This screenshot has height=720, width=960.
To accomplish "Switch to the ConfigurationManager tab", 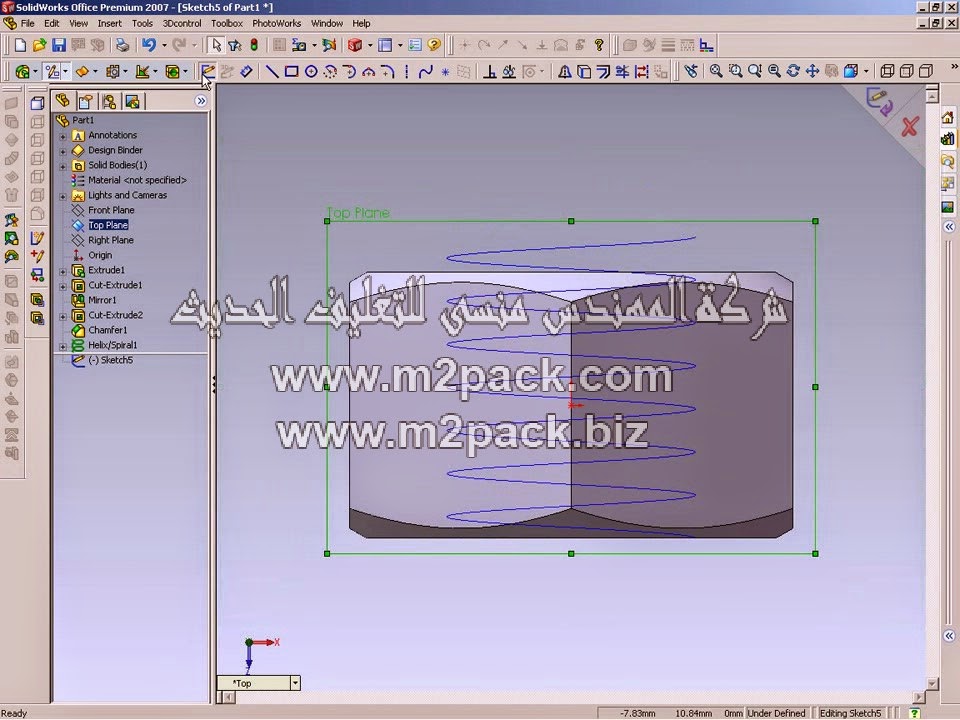I will pyautogui.click(x=110, y=101).
